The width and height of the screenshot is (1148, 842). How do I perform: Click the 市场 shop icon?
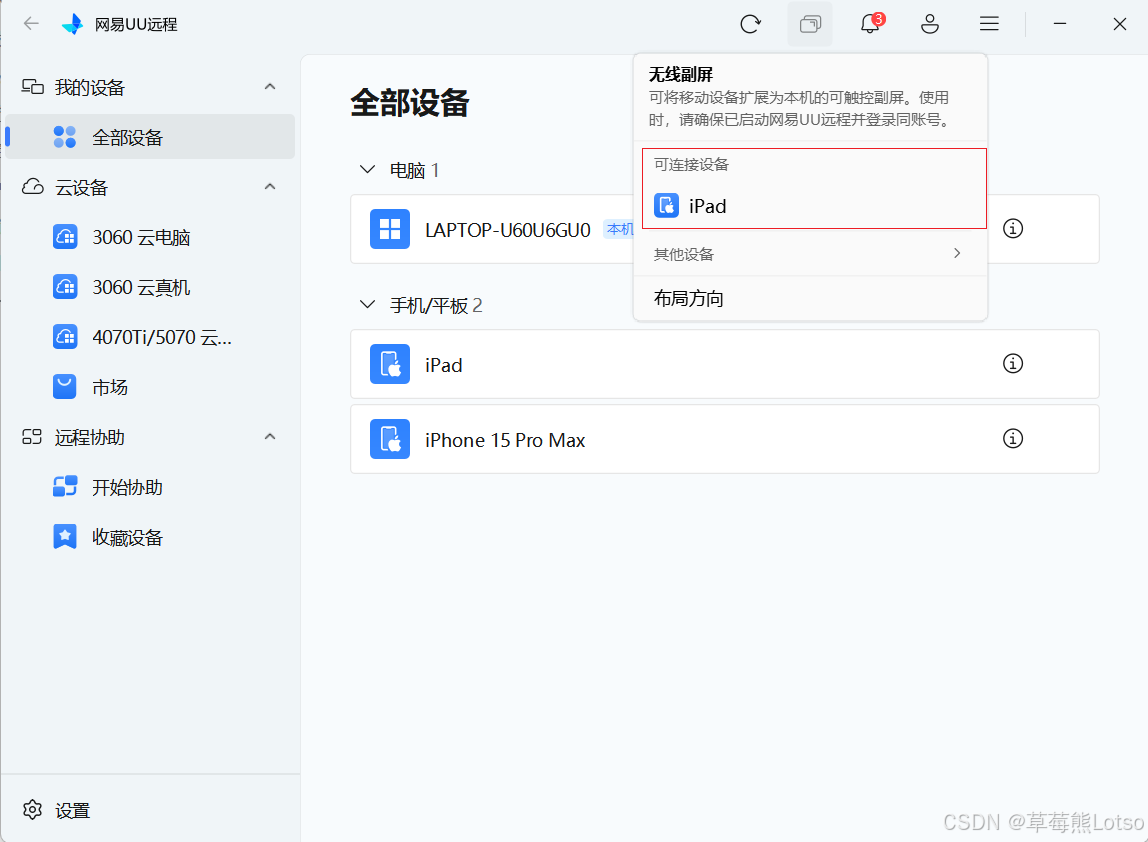pos(64,387)
